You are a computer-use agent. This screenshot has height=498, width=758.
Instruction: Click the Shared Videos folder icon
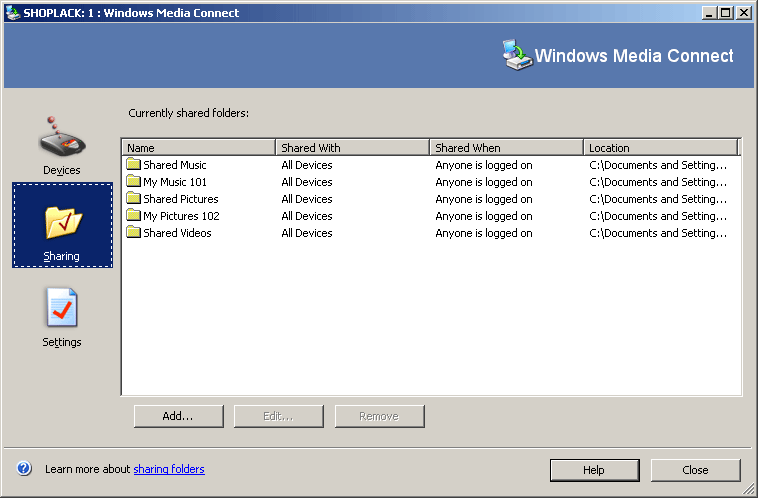coord(133,232)
